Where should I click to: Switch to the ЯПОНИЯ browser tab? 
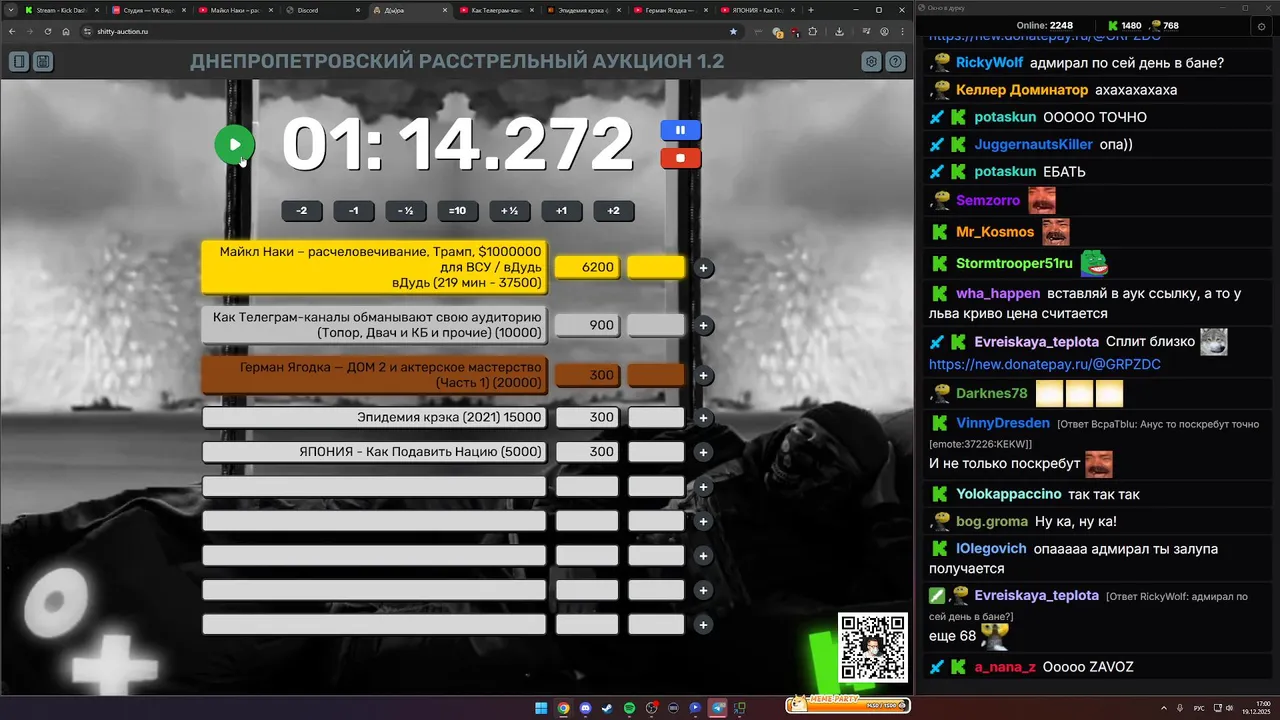(757, 10)
